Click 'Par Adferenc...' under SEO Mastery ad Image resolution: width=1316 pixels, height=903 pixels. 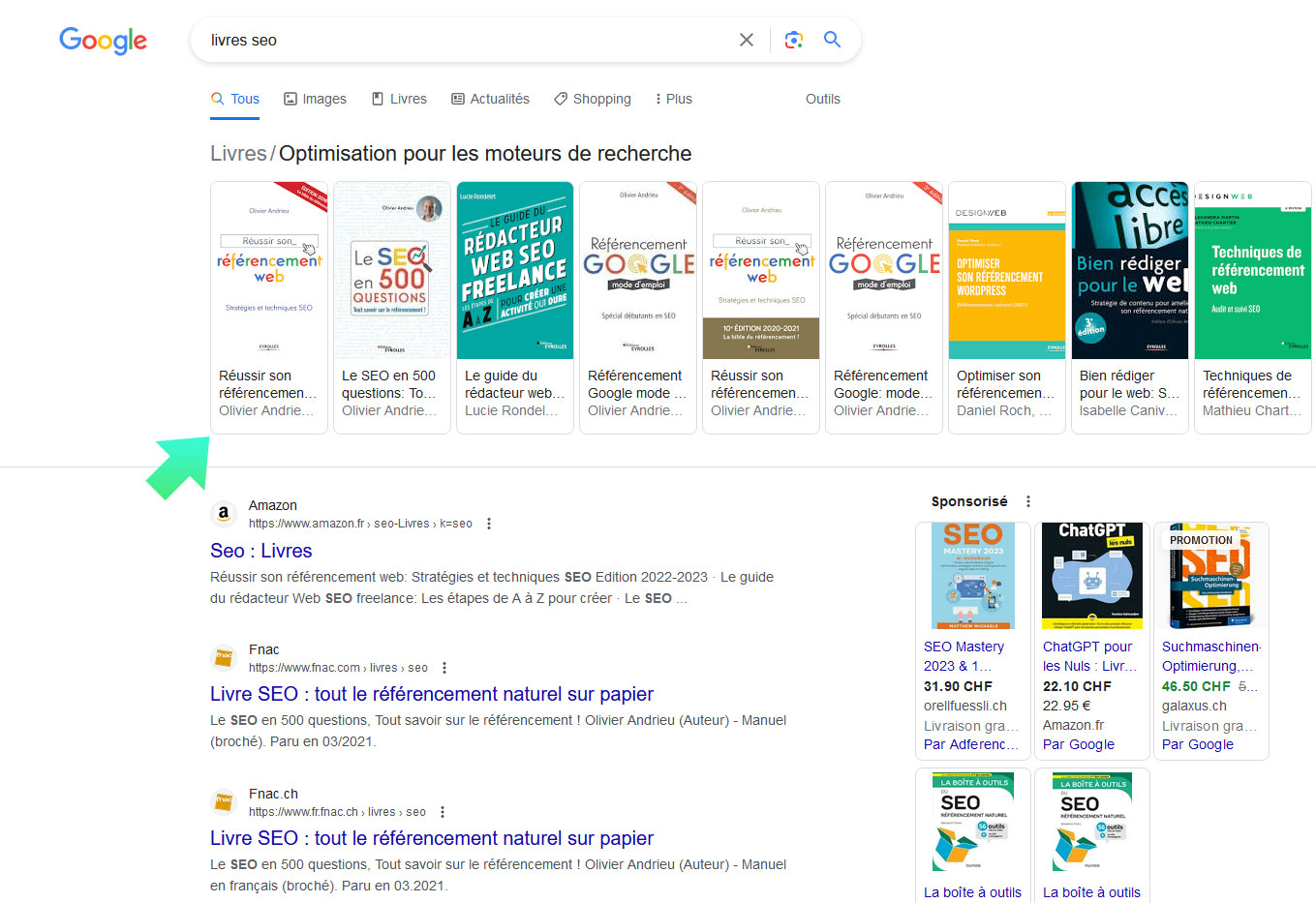pyautogui.click(x=971, y=744)
